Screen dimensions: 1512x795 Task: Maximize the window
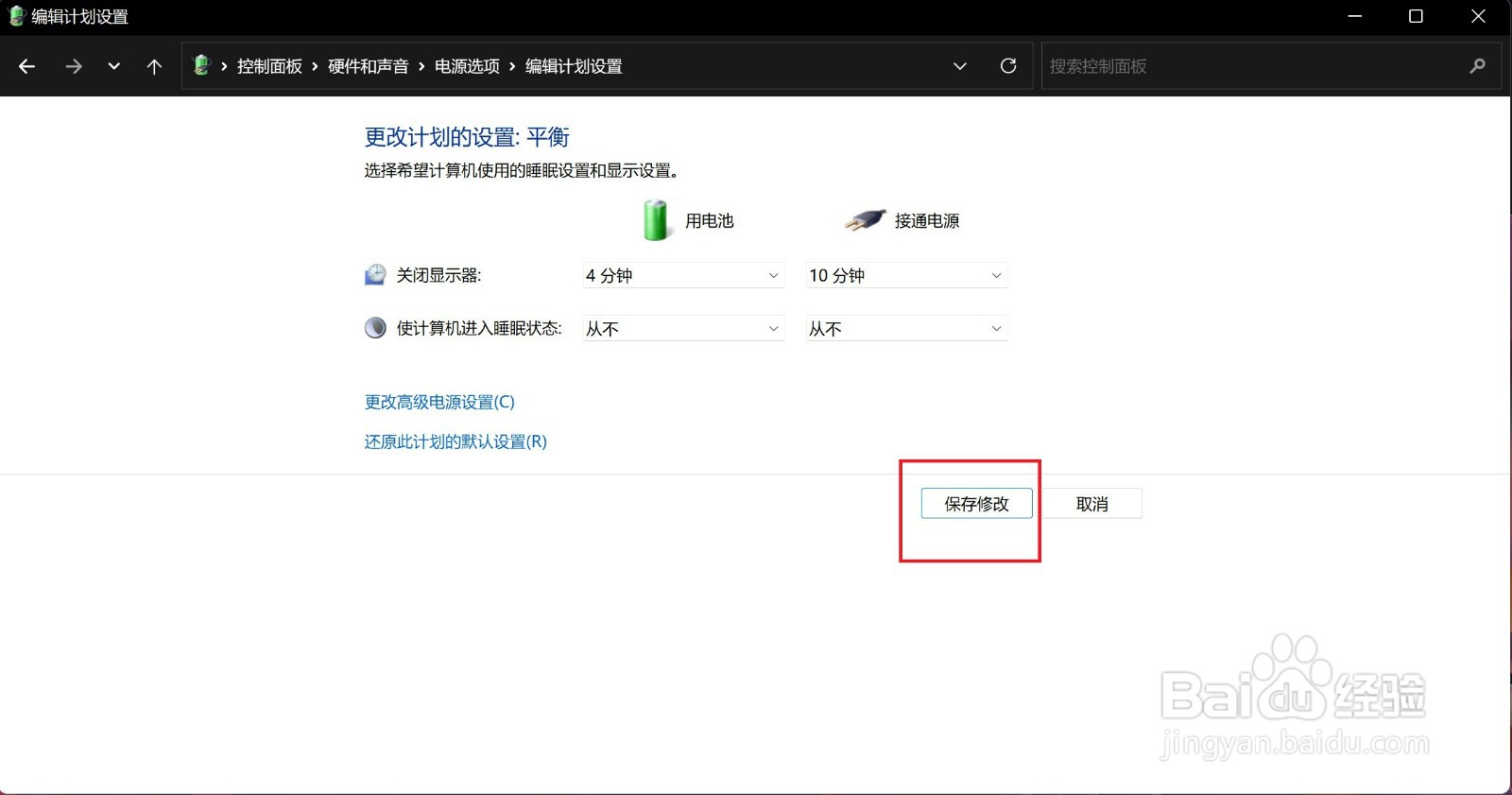pos(1416,16)
